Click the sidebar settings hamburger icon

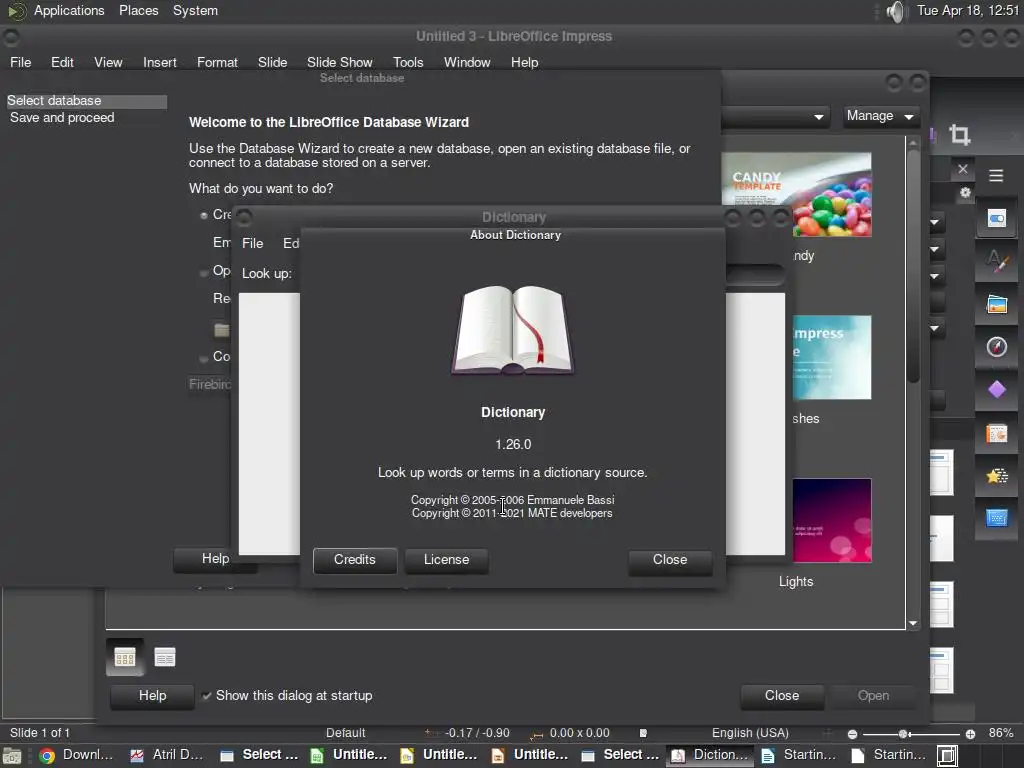point(996,176)
